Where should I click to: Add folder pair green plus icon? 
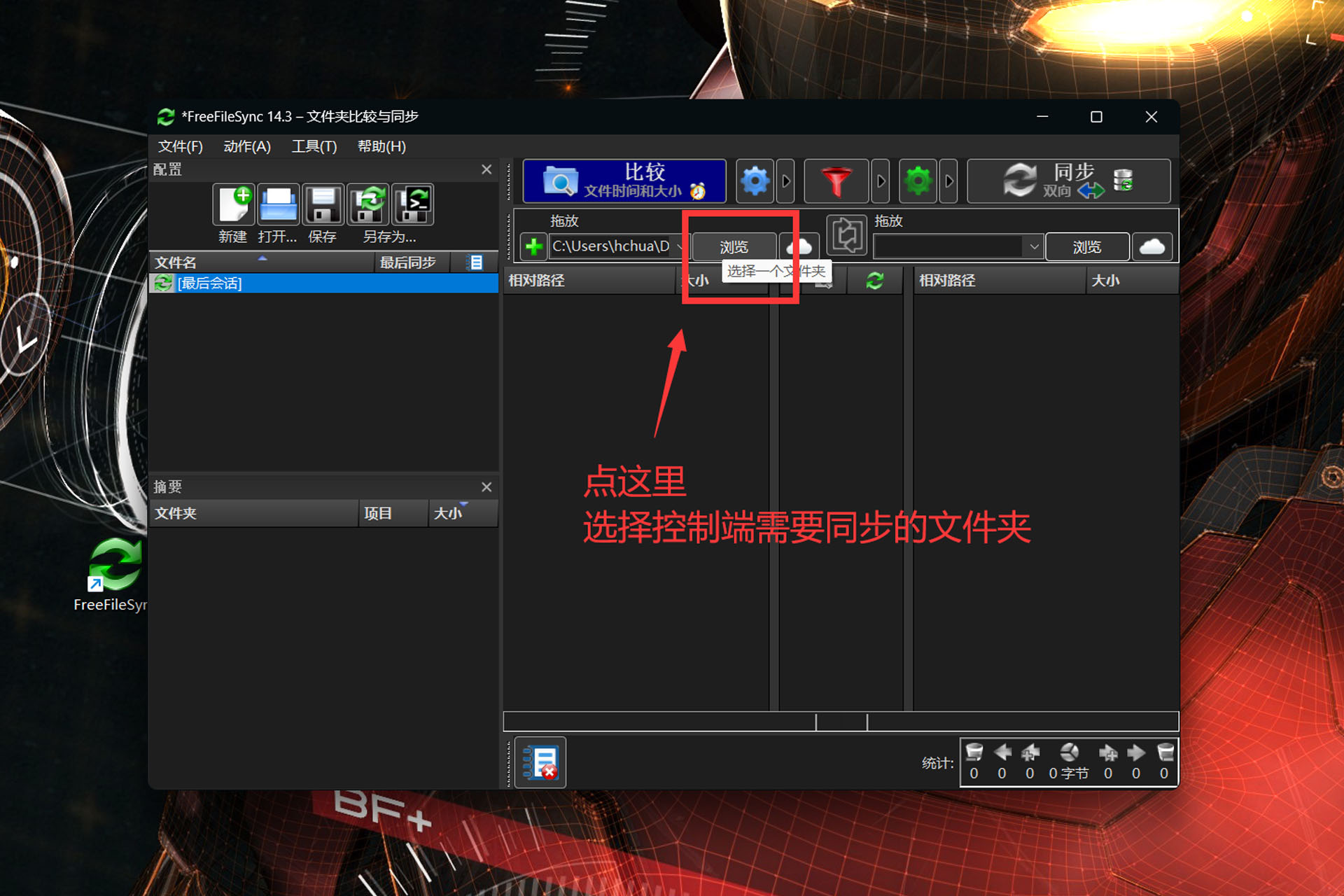point(533,246)
